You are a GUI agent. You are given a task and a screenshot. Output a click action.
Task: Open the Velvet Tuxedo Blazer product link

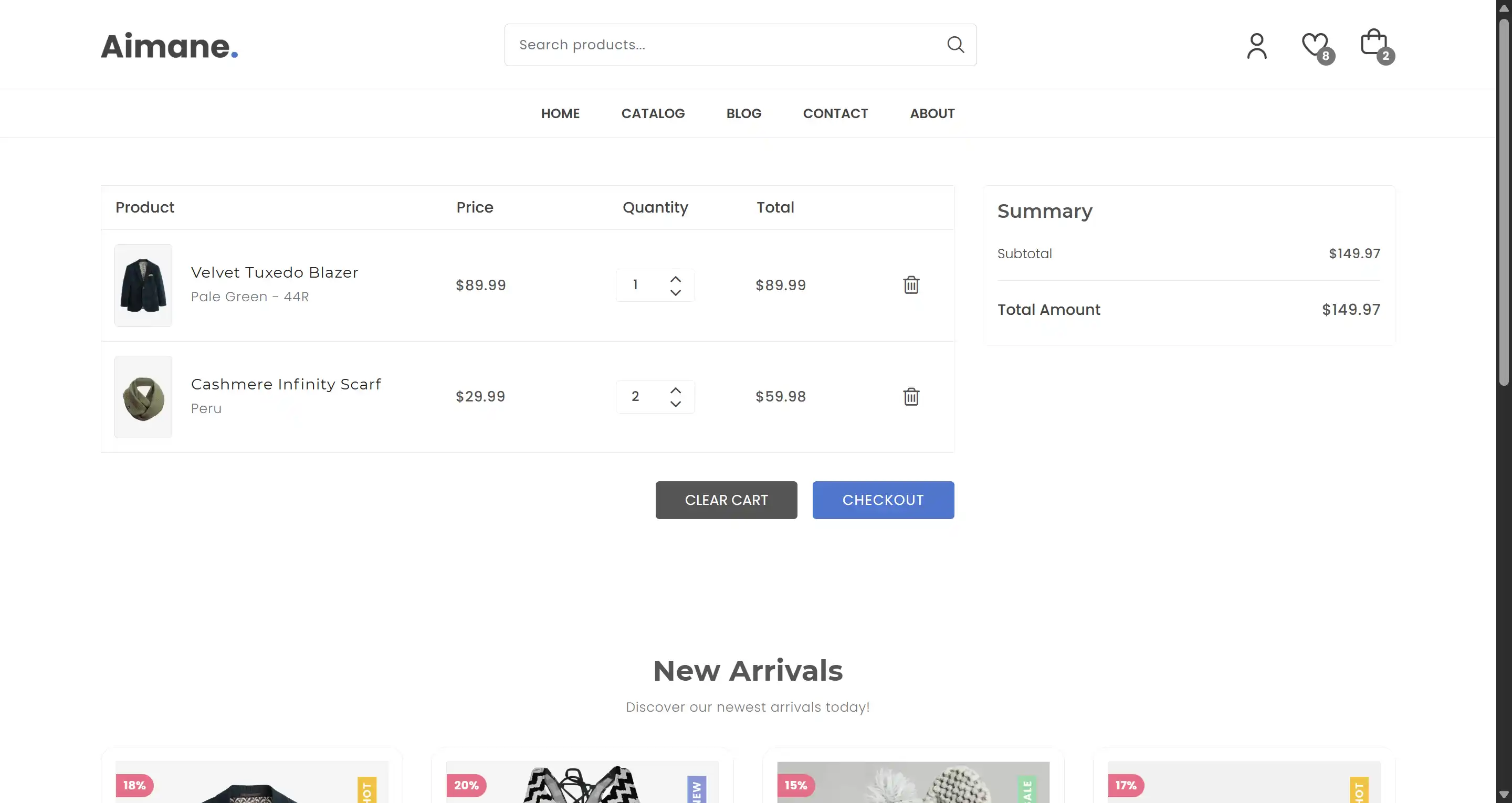(274, 272)
